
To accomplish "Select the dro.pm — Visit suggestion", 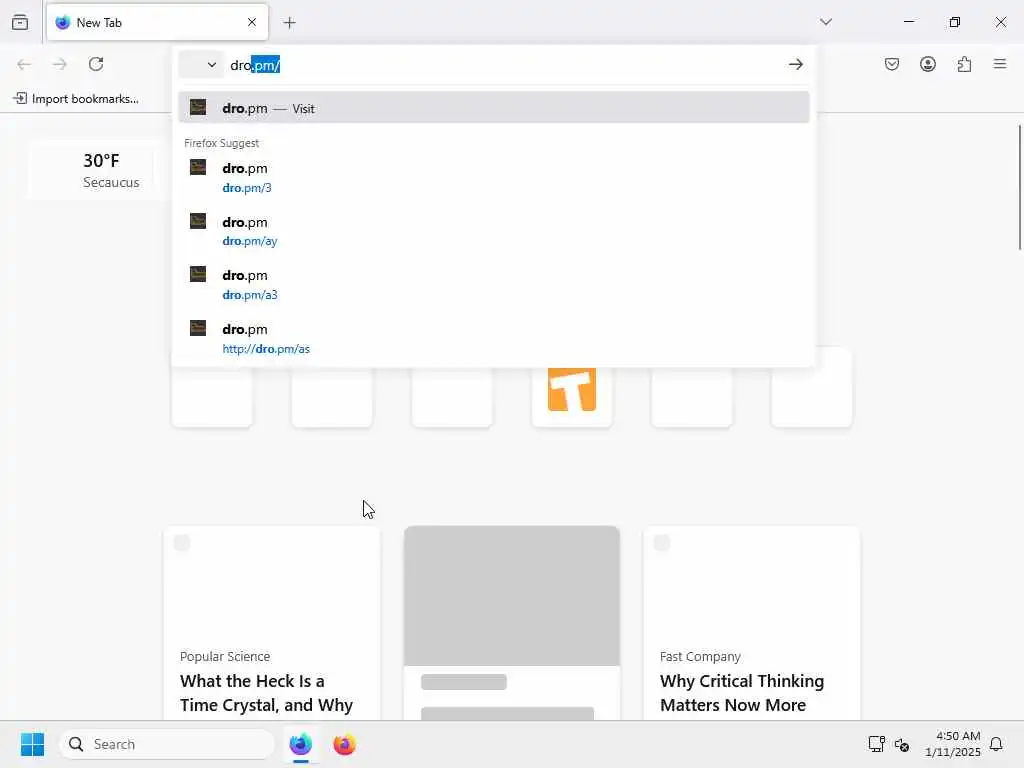I will pyautogui.click(x=494, y=108).
